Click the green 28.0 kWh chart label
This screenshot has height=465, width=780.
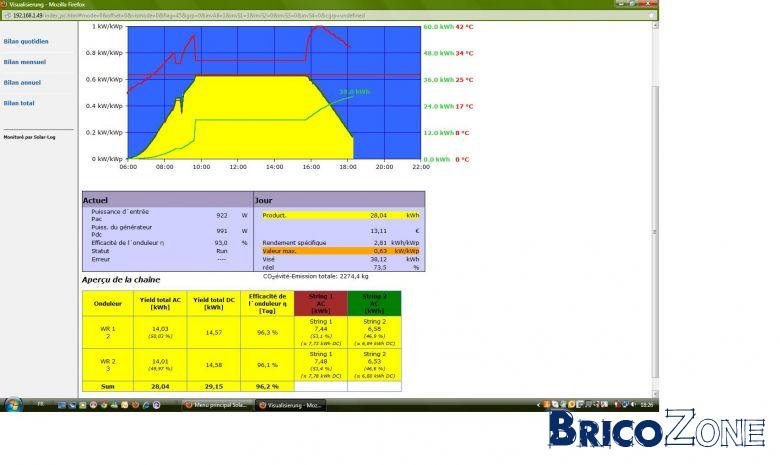pyautogui.click(x=355, y=92)
